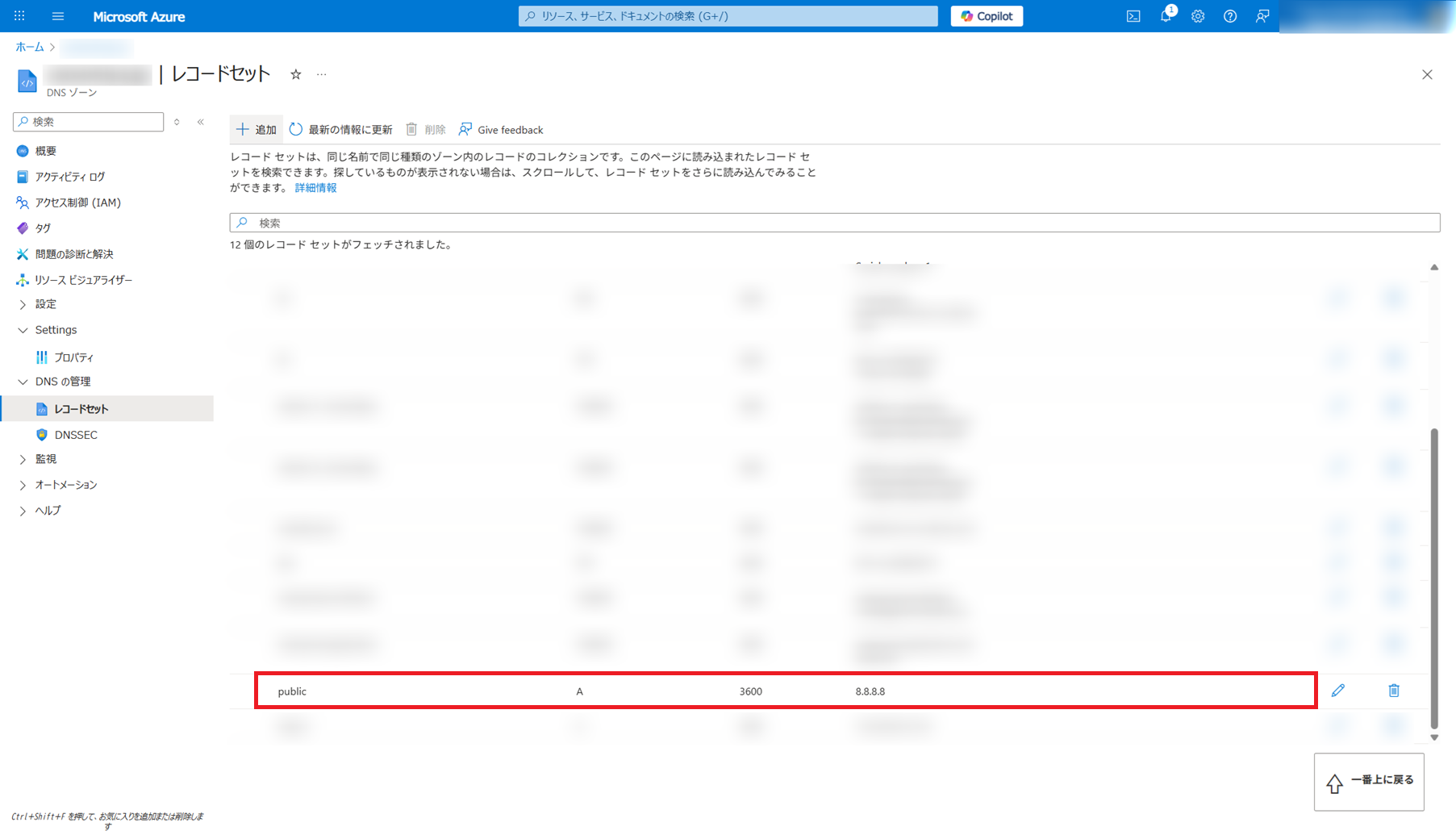
Task: Click Give feedback in toolbar
Action: point(501,130)
